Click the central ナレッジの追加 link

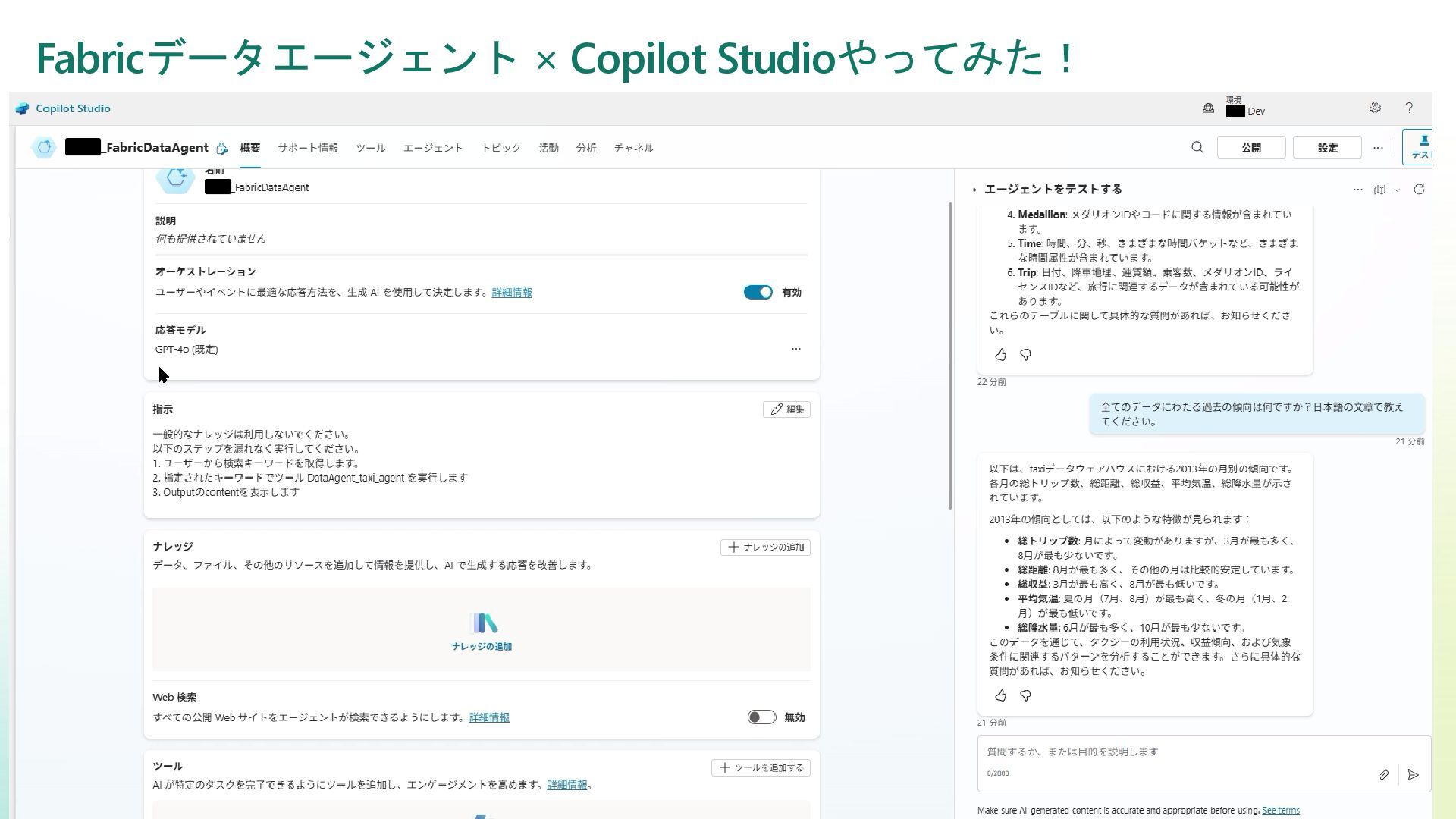(482, 647)
